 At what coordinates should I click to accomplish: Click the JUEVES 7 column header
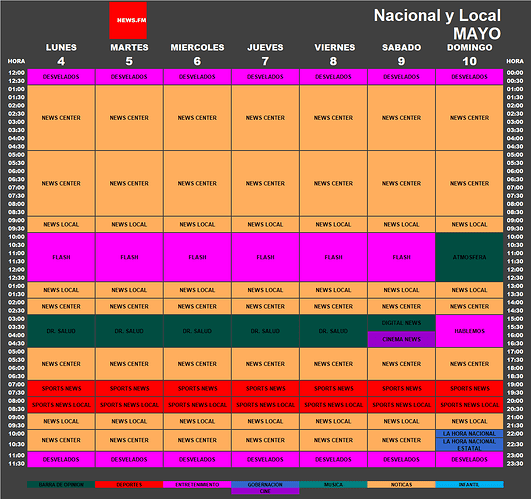tap(265, 54)
